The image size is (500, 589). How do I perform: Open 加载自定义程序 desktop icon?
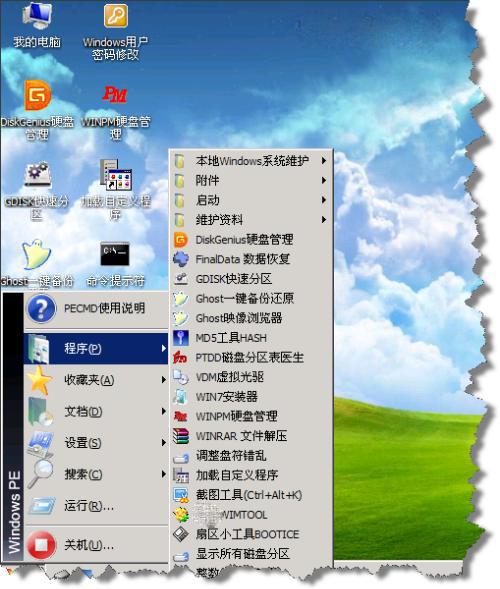[x=116, y=189]
